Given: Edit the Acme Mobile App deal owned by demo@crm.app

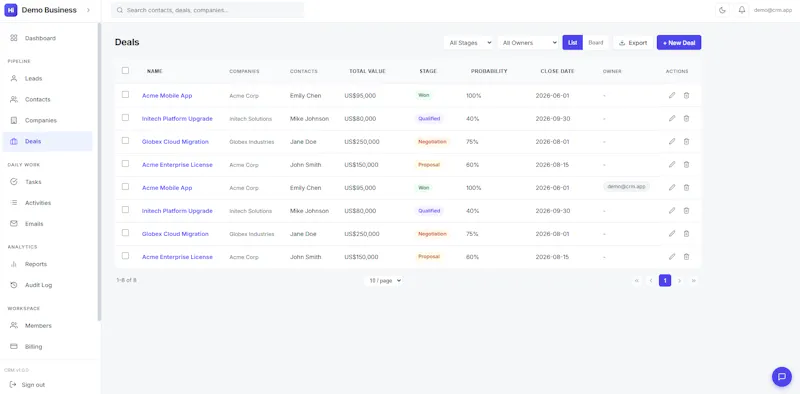Looking at the screenshot, I should click(672, 187).
